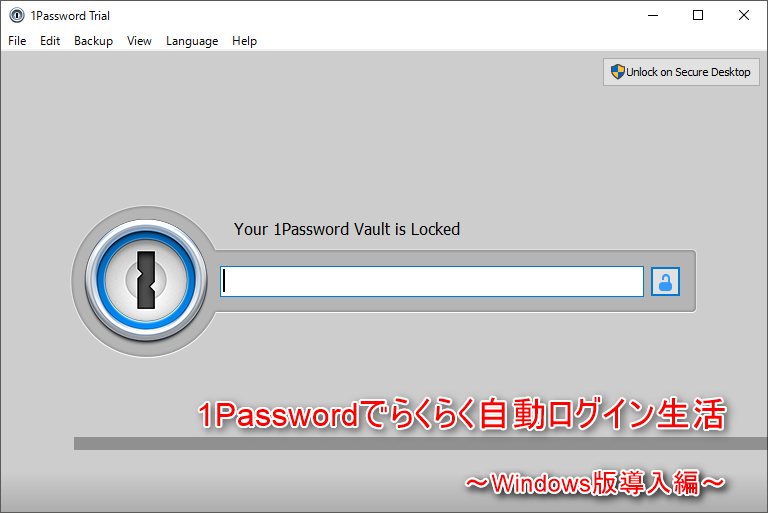
Task: Click the 1Password title bar app icon
Action: tap(17, 16)
